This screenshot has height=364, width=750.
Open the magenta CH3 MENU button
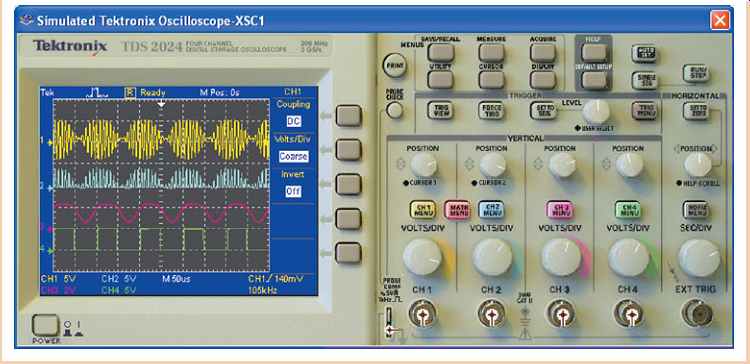click(x=560, y=210)
